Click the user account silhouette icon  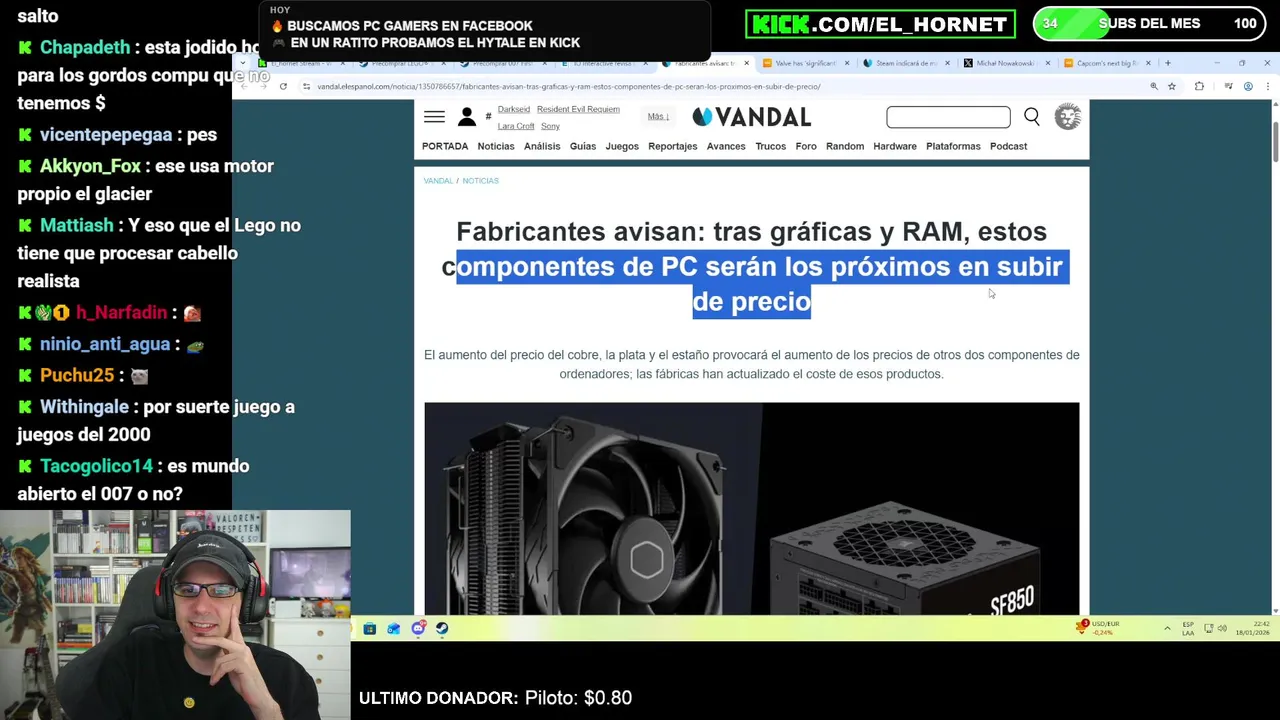[x=467, y=117]
